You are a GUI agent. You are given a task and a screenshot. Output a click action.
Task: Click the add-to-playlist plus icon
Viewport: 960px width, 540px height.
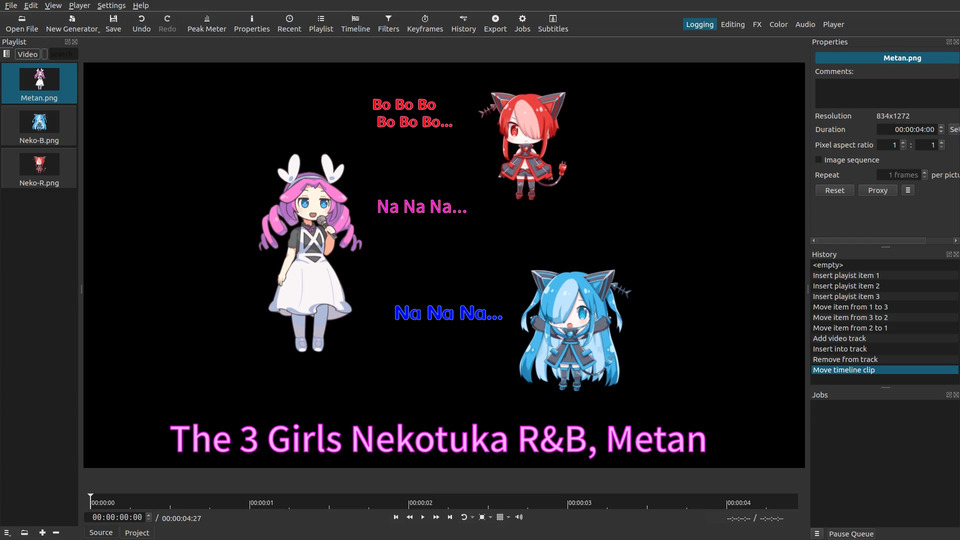[42, 533]
